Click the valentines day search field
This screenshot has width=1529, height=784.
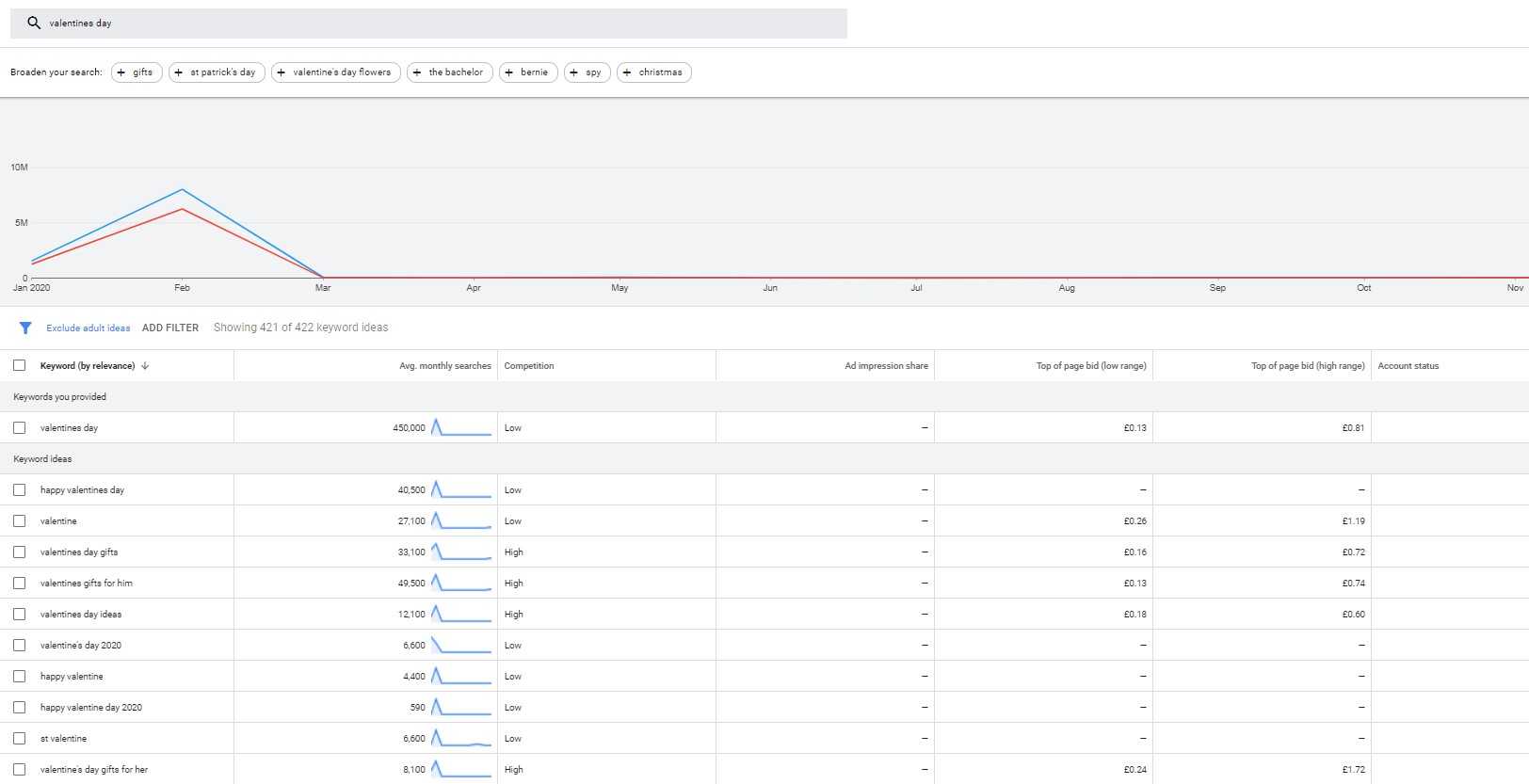443,23
